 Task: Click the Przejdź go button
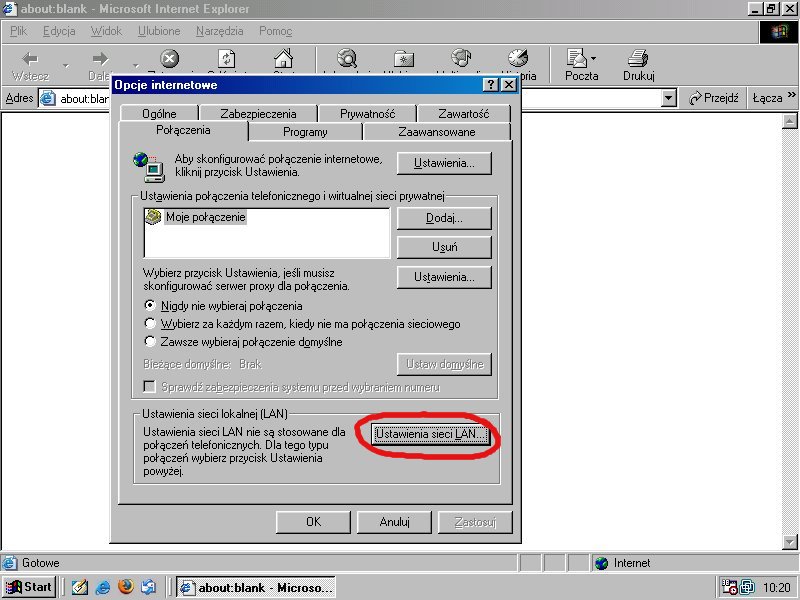pyautogui.click(x=713, y=97)
